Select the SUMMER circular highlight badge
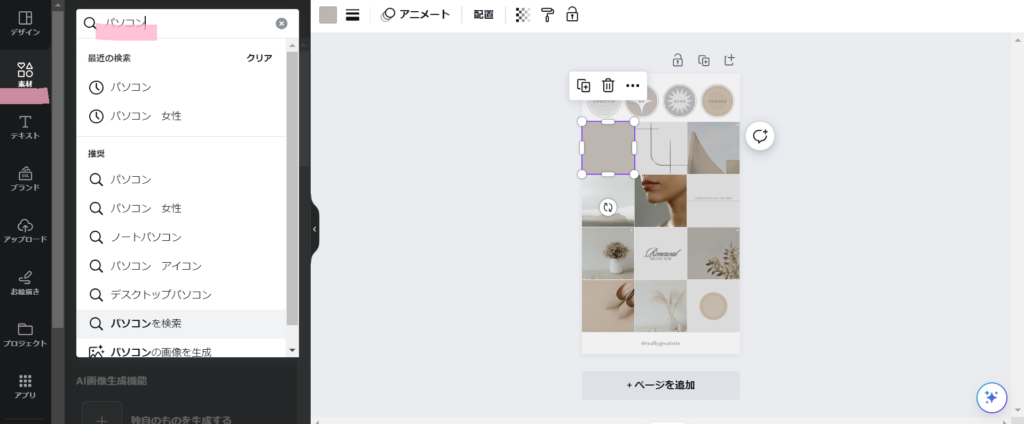Screen dimensions: 1024x424 click(718, 101)
